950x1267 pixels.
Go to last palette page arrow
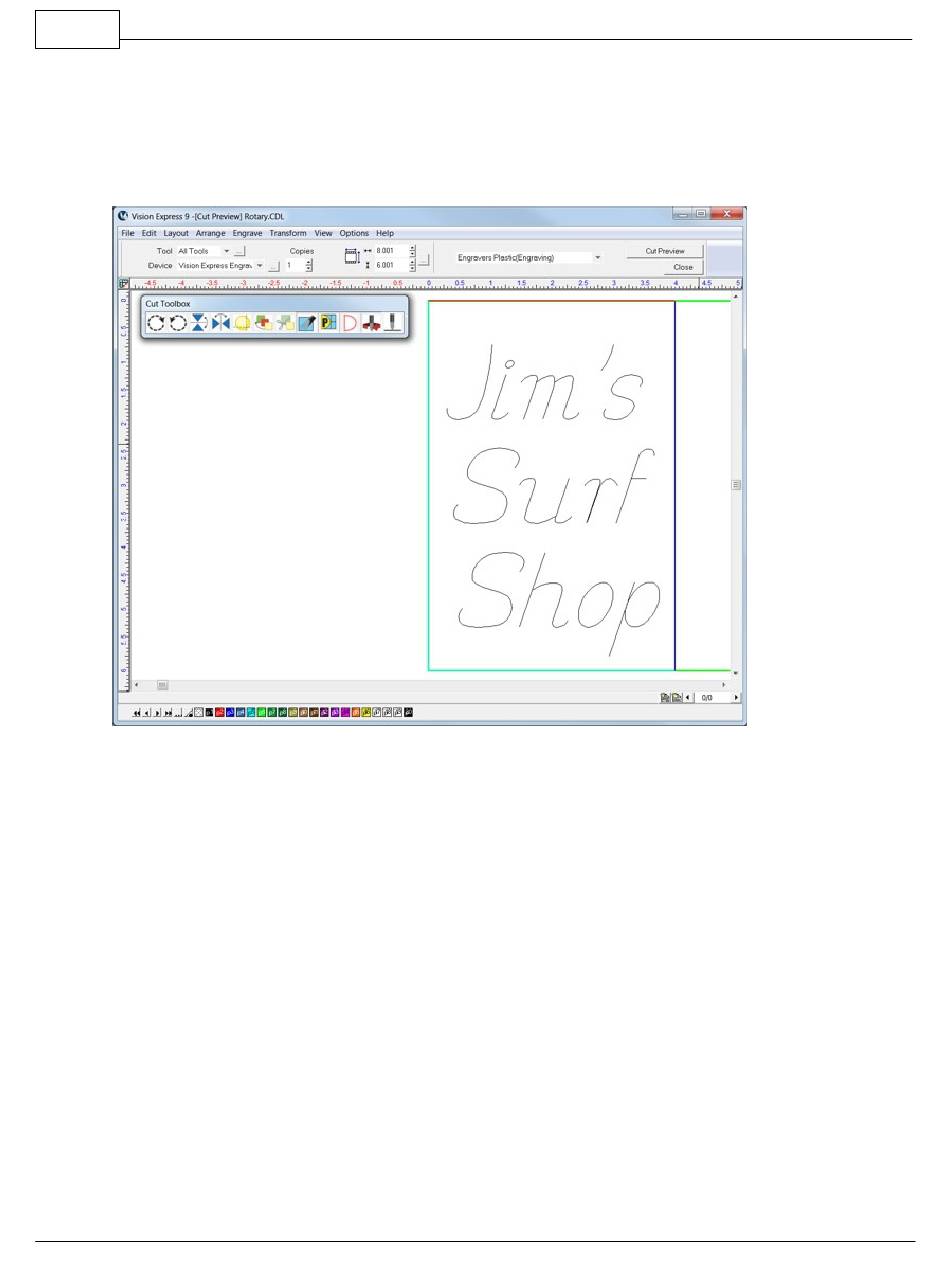click(x=168, y=713)
